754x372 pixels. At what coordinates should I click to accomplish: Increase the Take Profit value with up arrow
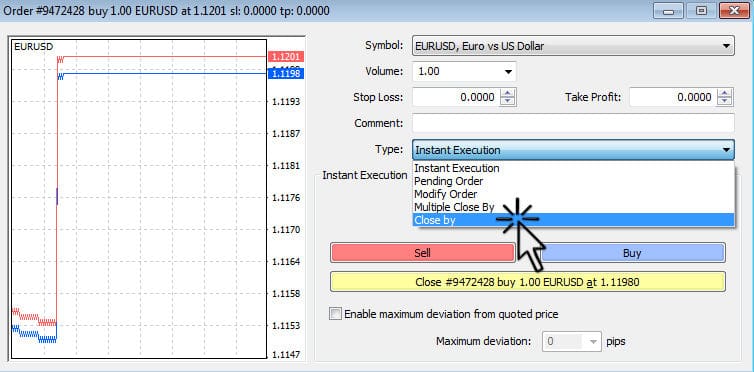pyautogui.click(x=724, y=93)
